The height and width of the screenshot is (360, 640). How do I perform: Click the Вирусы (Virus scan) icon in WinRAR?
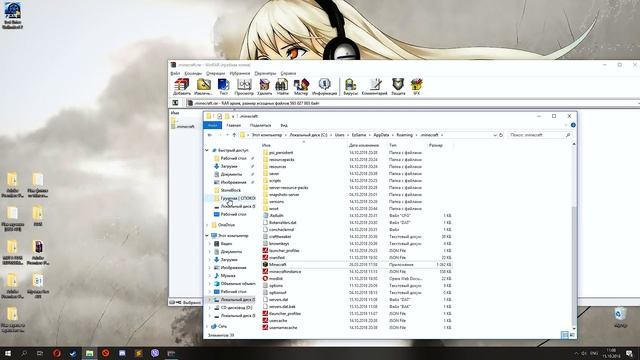350,87
